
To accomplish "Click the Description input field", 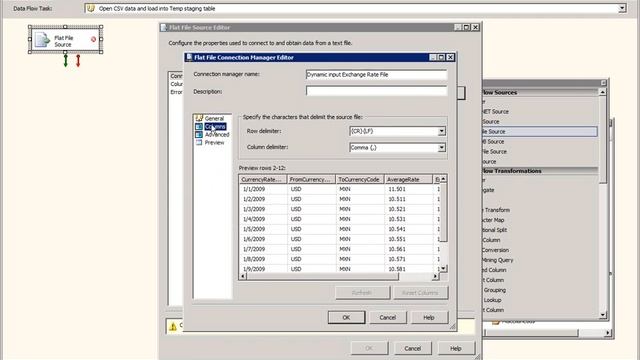I will pos(376,91).
